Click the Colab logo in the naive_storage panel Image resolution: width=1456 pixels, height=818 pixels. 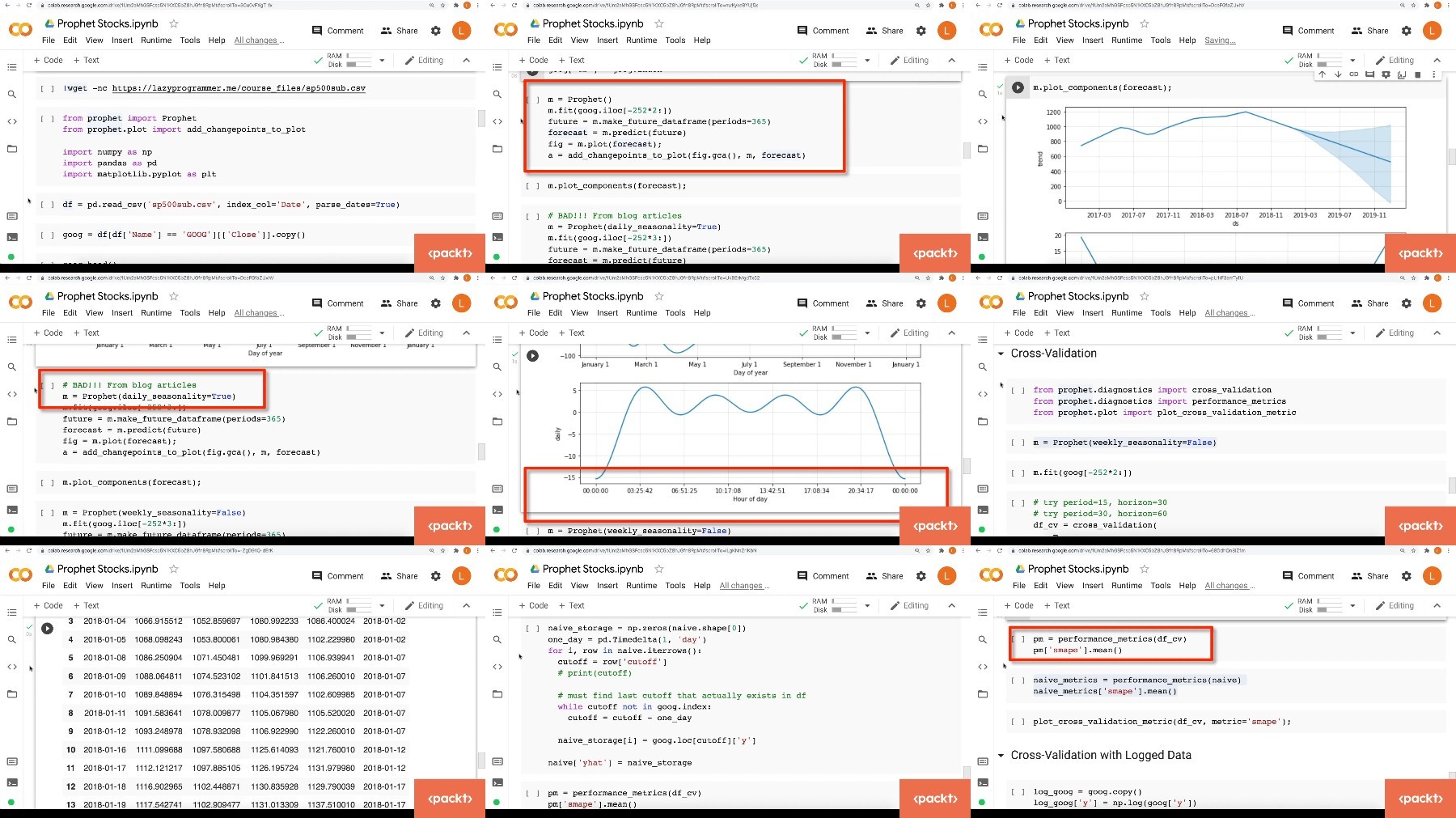click(506, 575)
